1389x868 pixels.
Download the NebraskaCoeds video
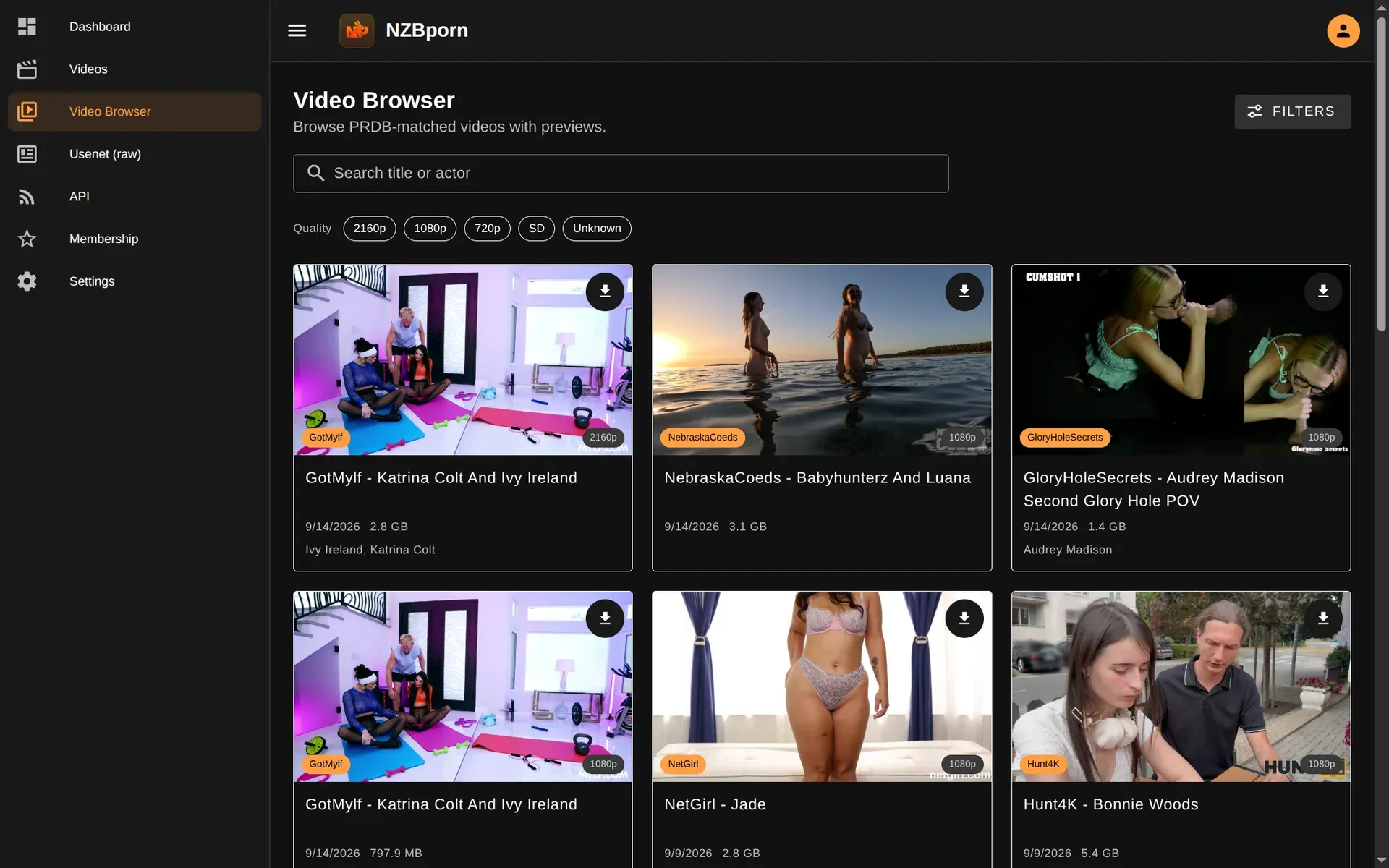pyautogui.click(x=964, y=292)
